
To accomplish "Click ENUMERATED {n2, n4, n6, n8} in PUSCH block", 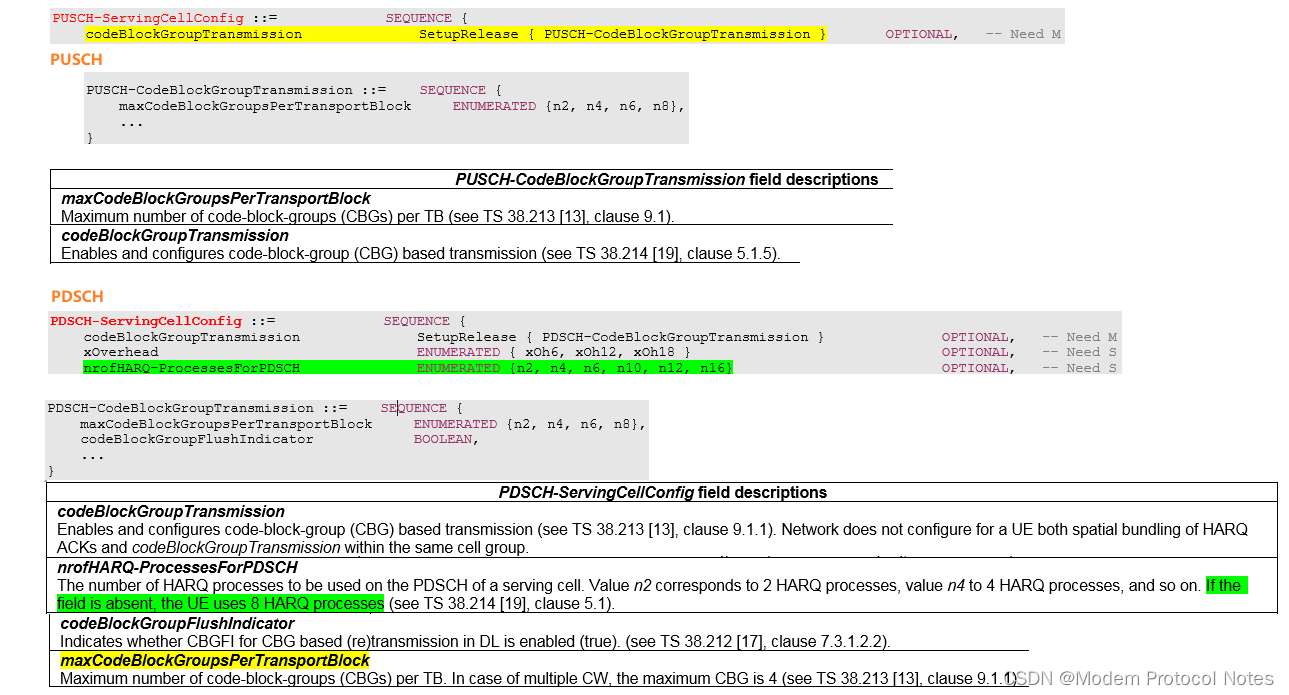I will (x=568, y=106).
